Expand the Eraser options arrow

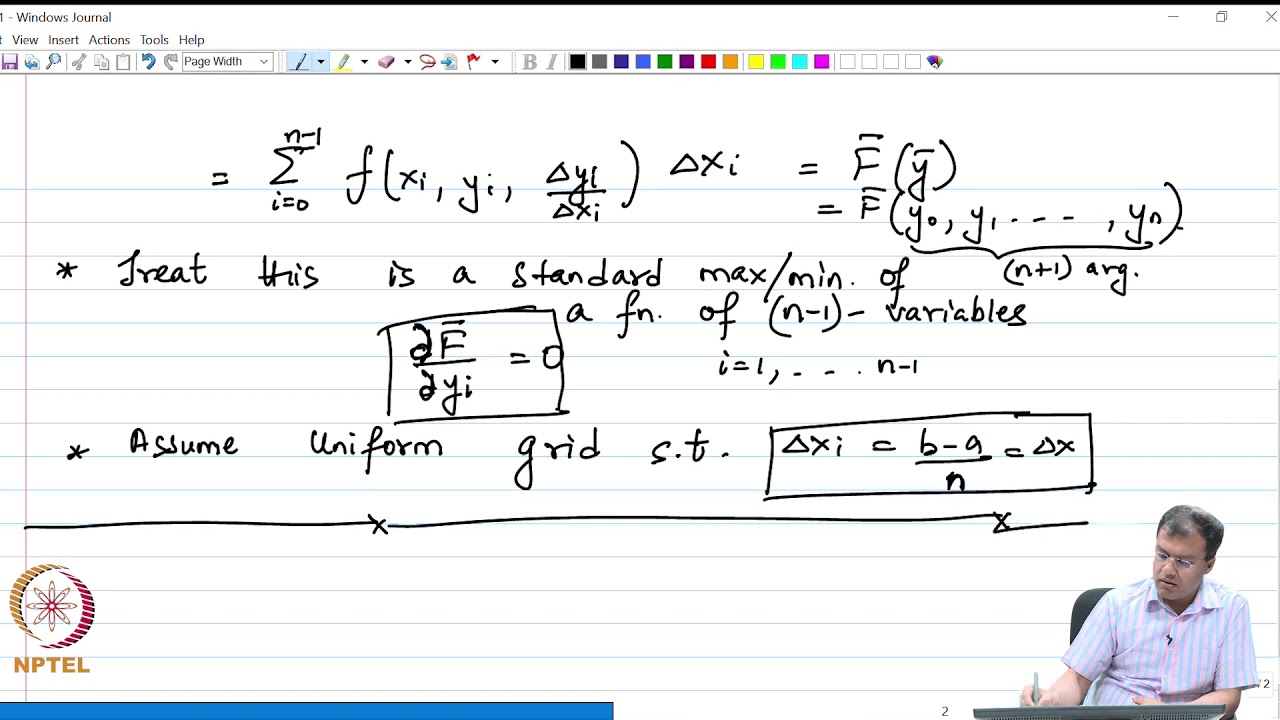tap(407, 62)
